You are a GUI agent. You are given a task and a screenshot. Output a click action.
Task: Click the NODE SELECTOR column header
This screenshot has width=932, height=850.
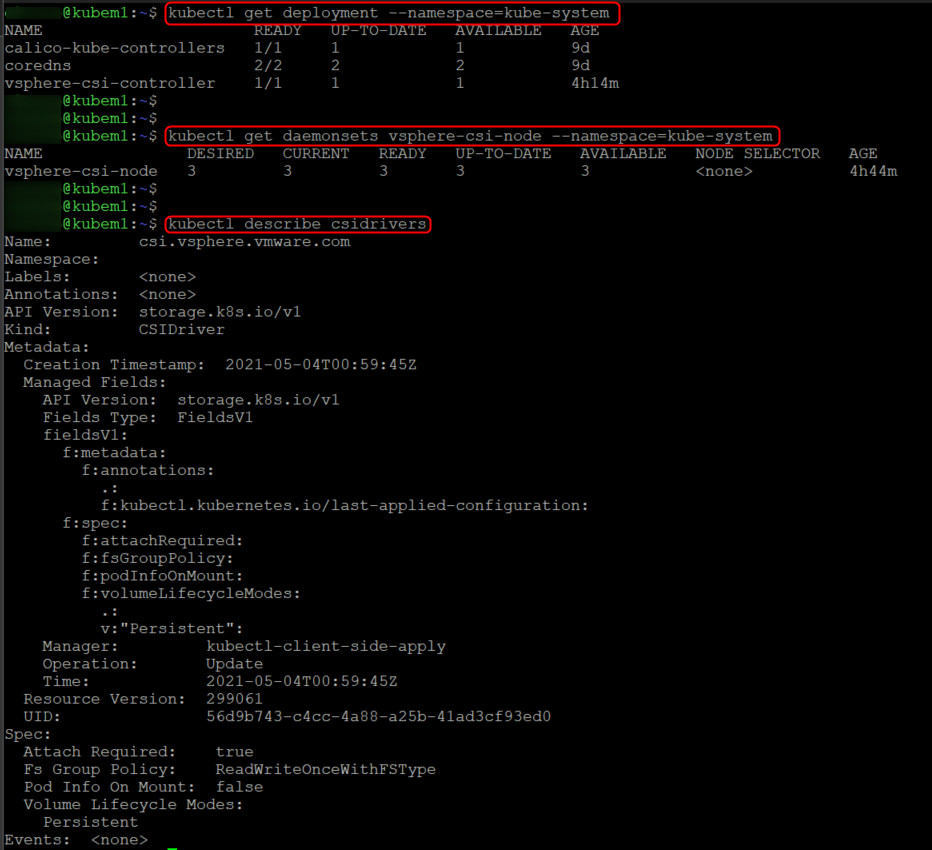pyautogui.click(x=757, y=154)
